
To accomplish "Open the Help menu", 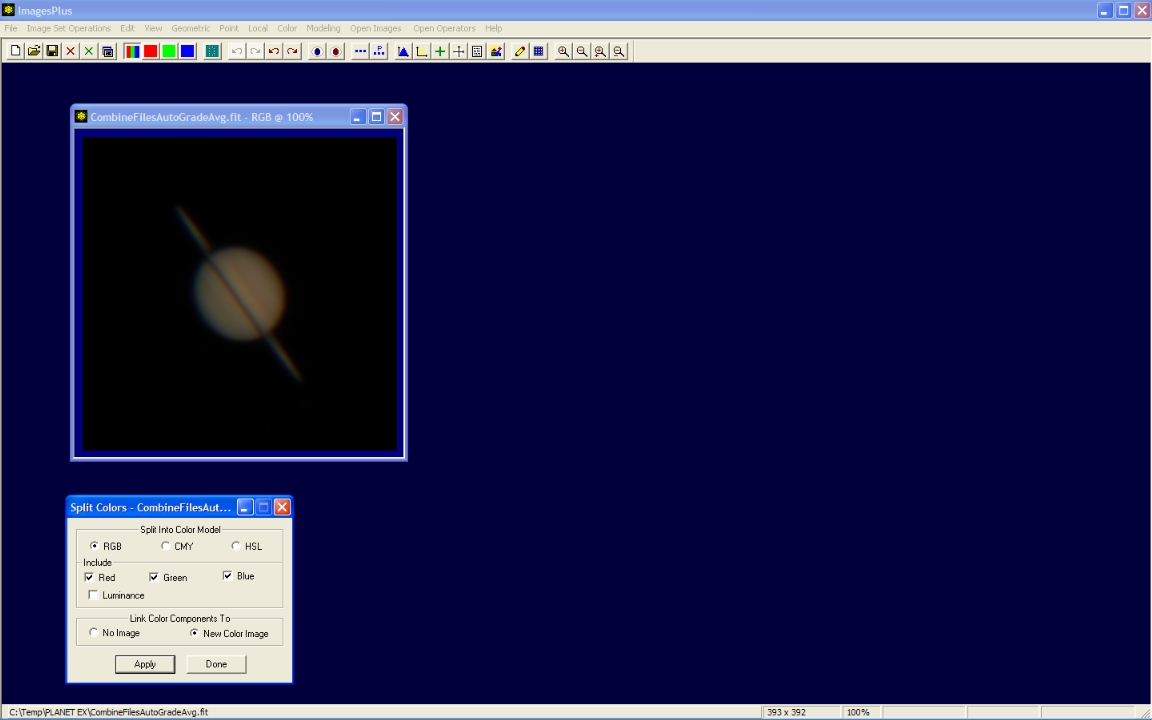I will (x=494, y=28).
